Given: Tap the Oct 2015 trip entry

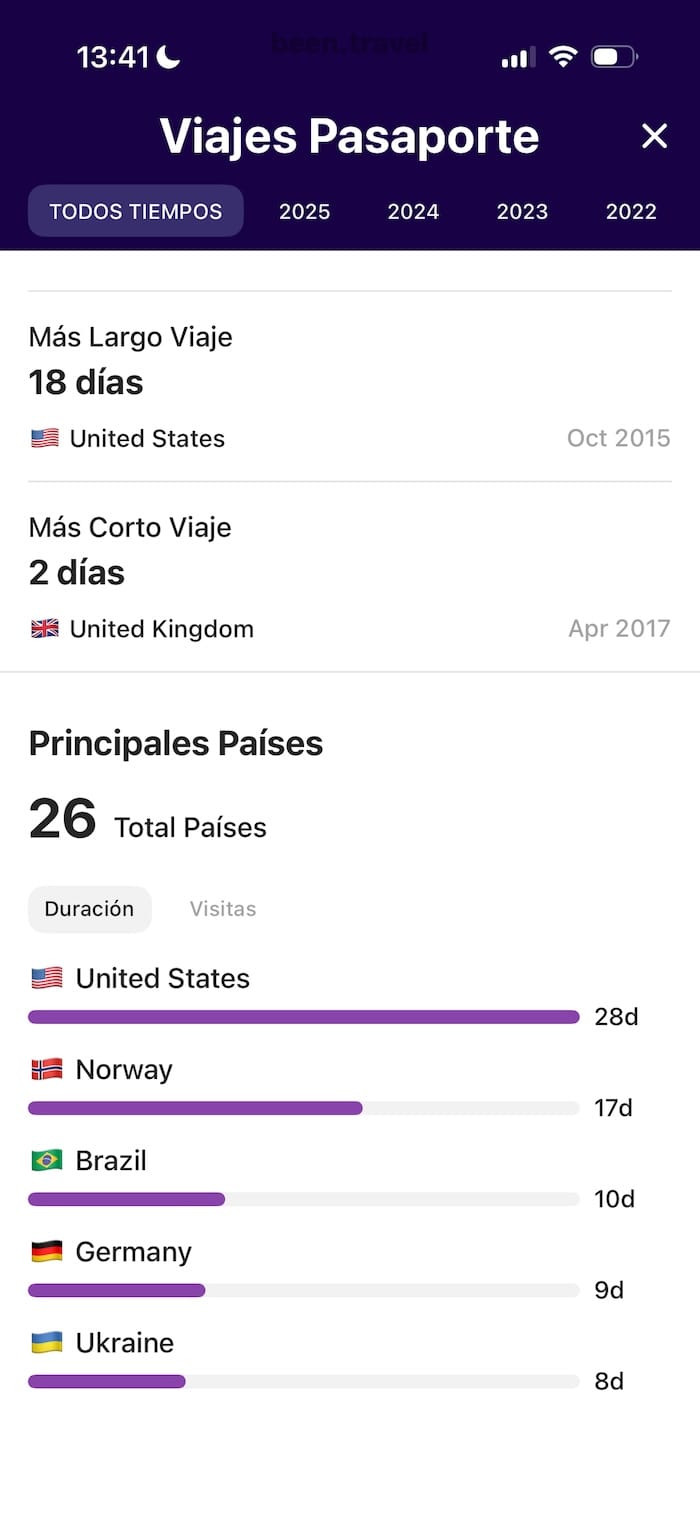Looking at the screenshot, I should coord(618,437).
